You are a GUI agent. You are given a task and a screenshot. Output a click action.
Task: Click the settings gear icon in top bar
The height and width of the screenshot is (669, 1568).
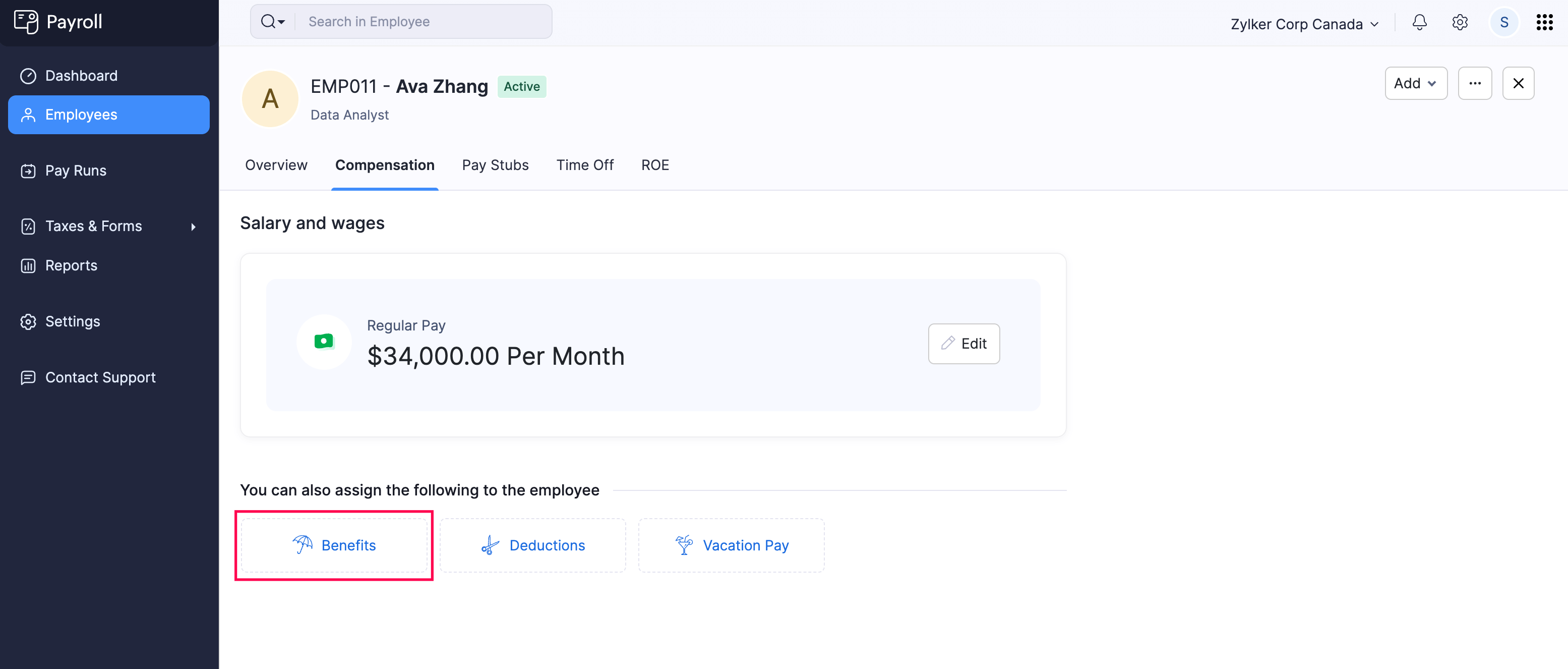click(x=1460, y=22)
